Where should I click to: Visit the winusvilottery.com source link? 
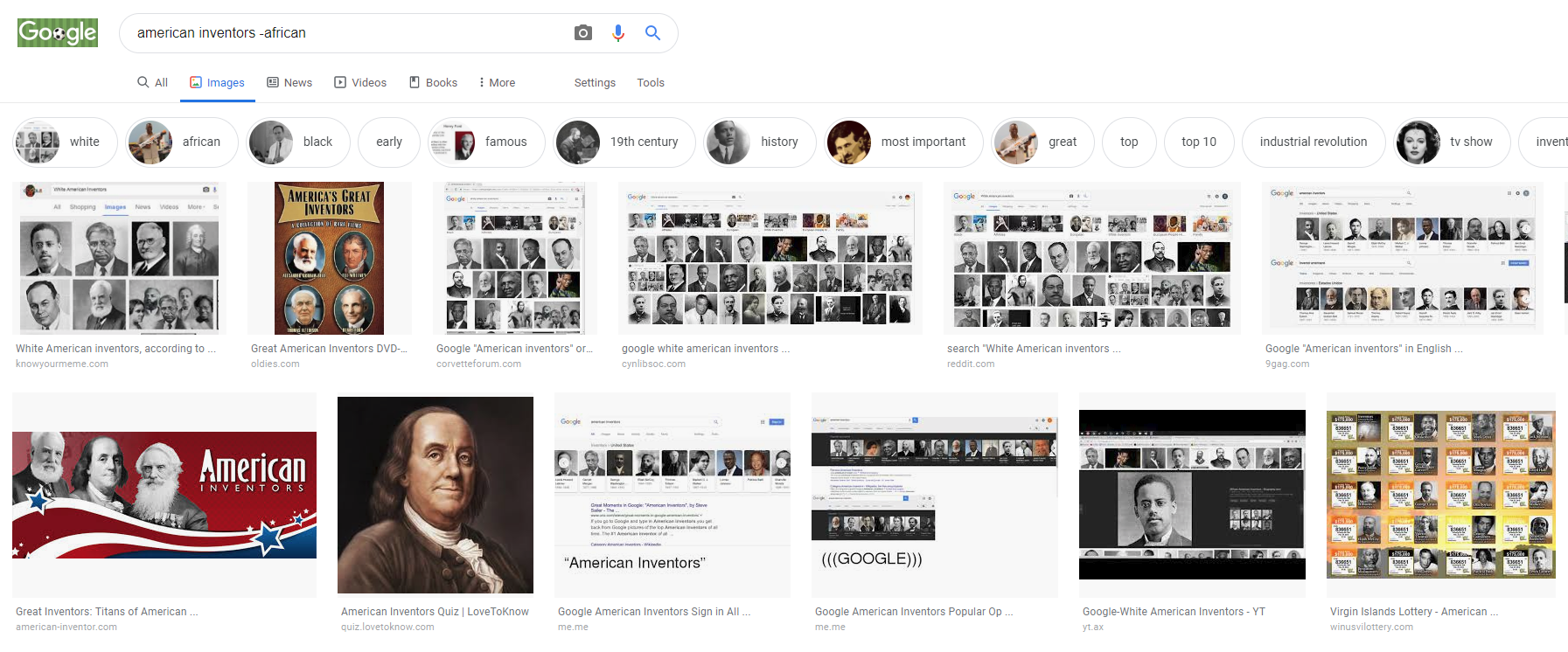pyautogui.click(x=1371, y=627)
